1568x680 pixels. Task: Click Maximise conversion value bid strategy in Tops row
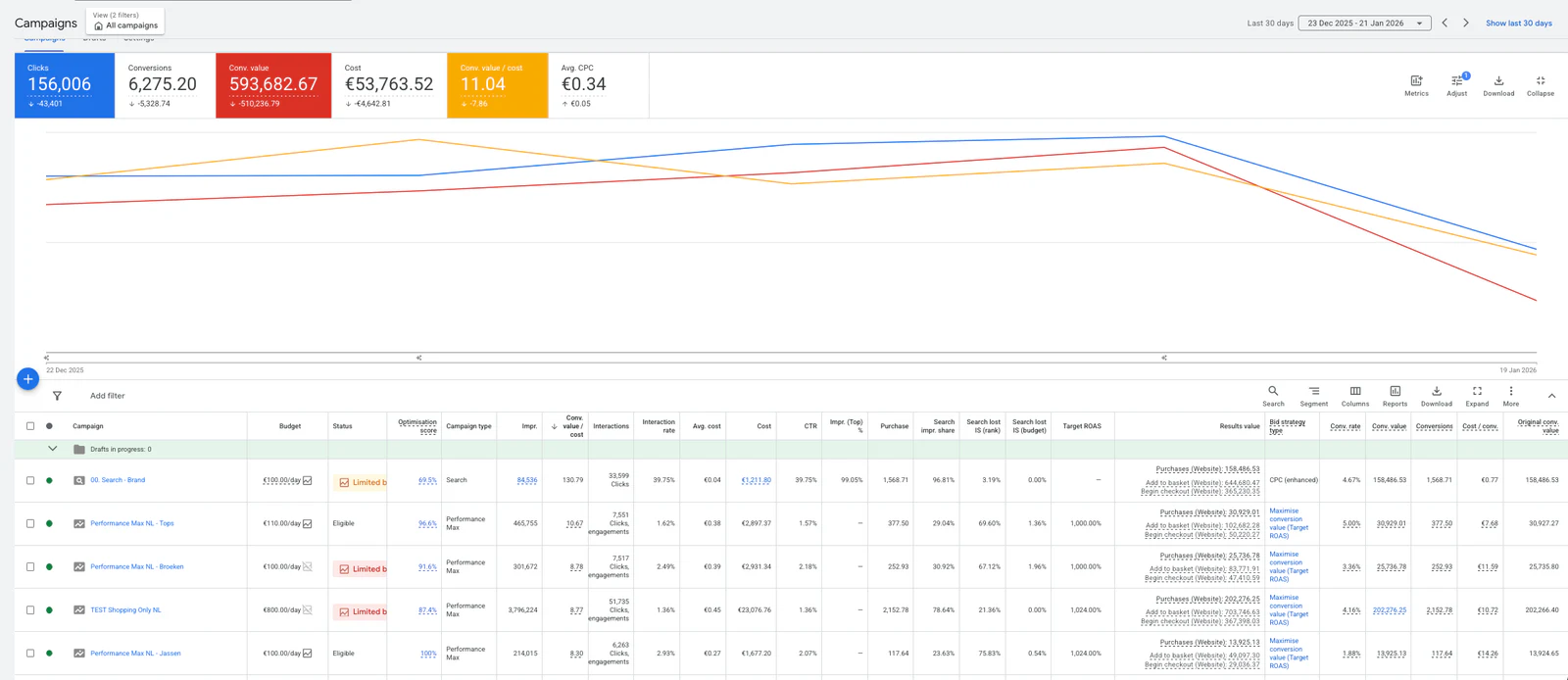[1290, 523]
